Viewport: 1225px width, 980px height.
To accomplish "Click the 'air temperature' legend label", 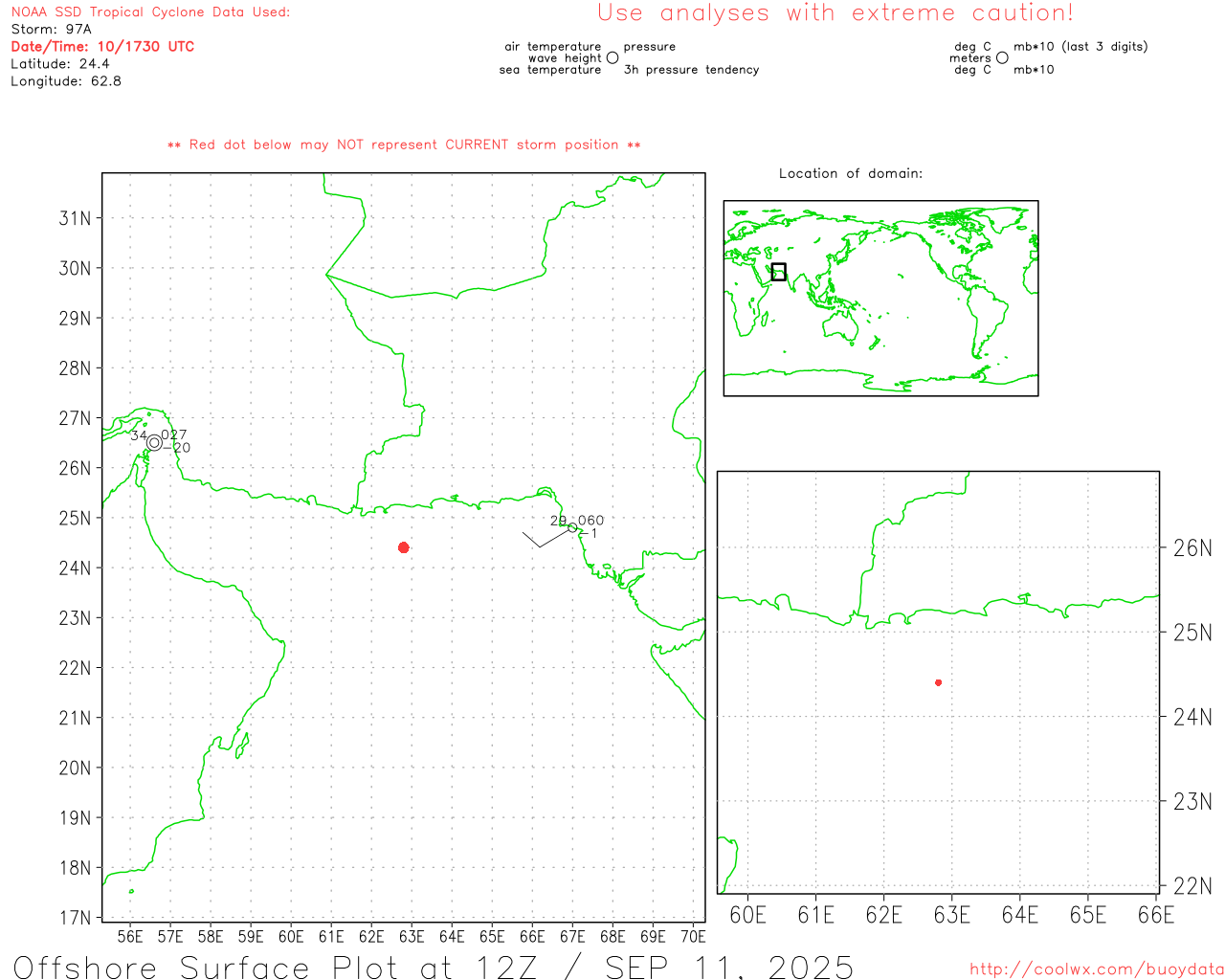I will (553, 47).
